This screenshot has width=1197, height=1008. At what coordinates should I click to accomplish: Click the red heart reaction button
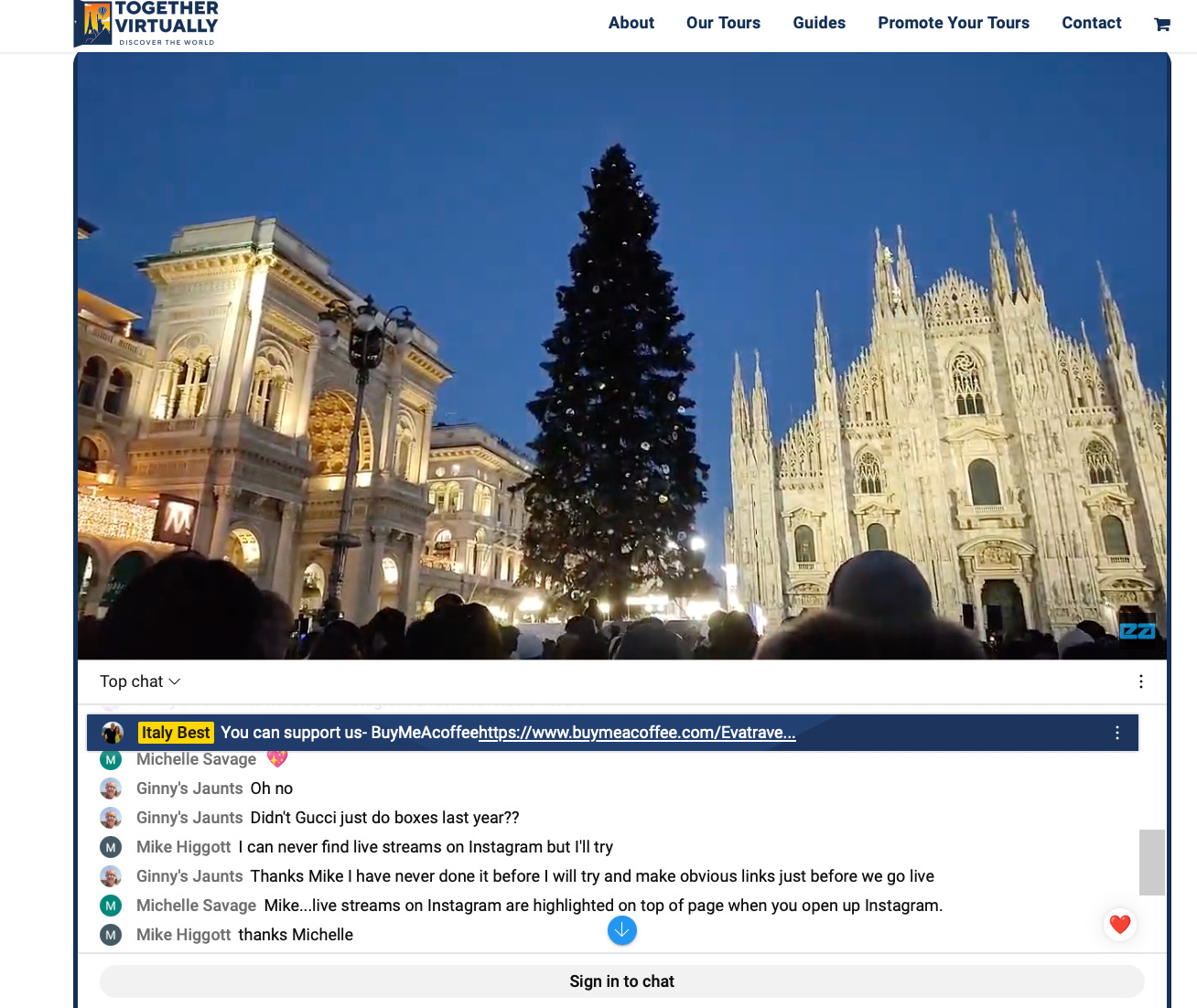coord(1119,924)
